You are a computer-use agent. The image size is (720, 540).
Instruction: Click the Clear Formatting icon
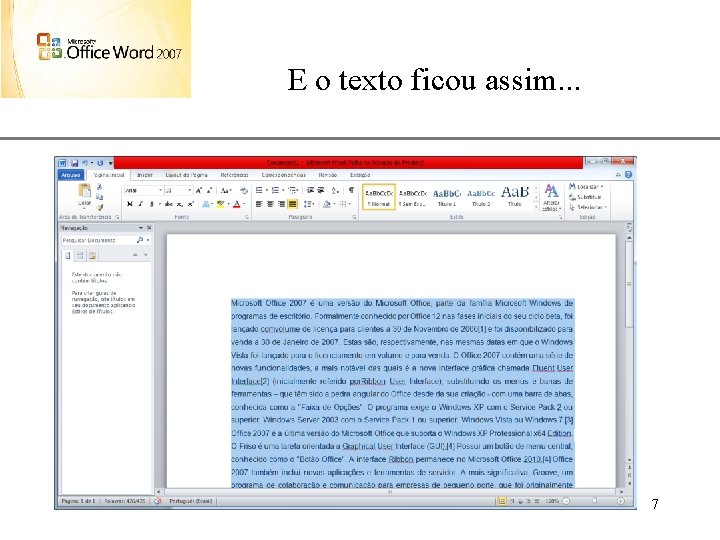pos(244,191)
